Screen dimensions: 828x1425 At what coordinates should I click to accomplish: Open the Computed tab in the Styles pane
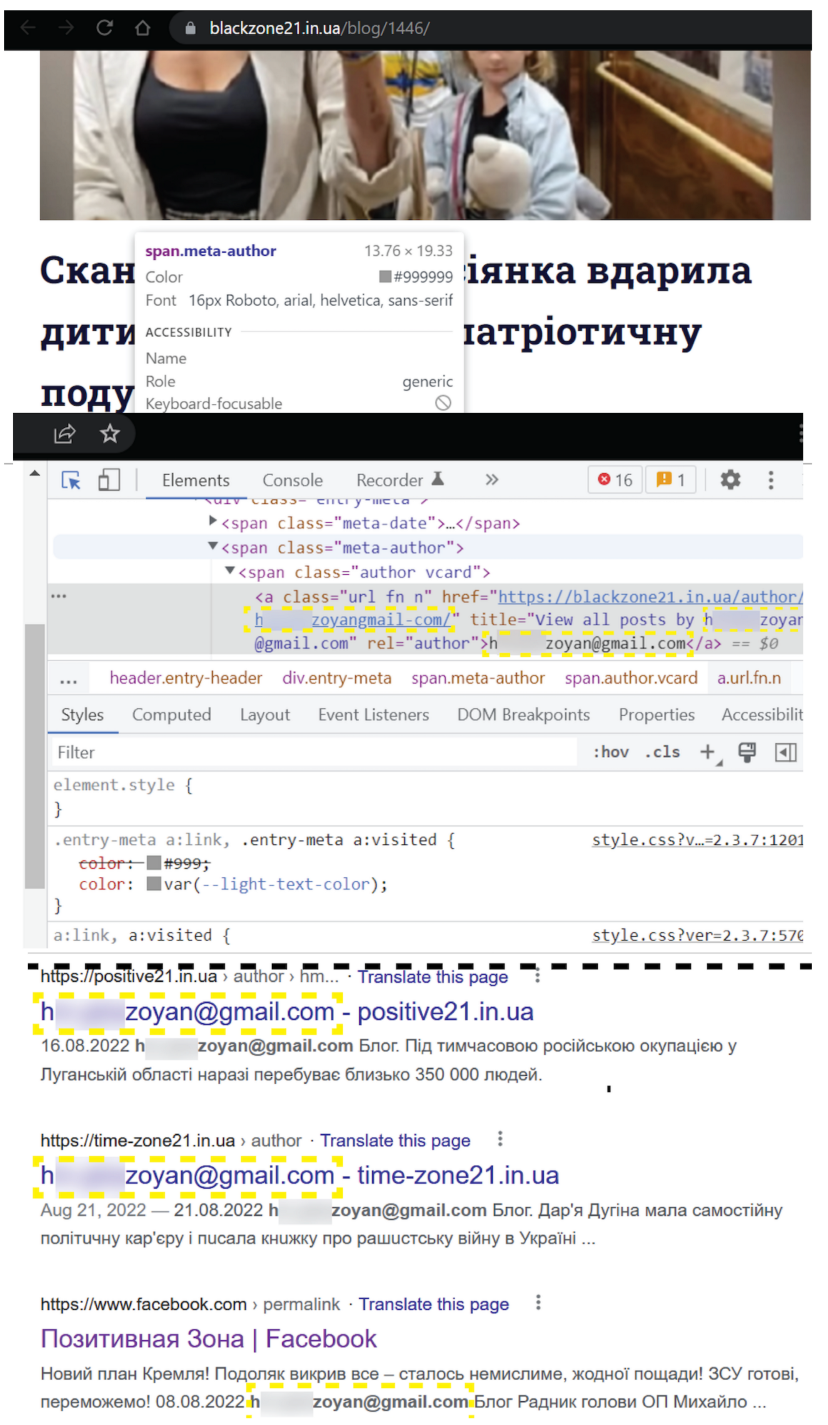(171, 715)
